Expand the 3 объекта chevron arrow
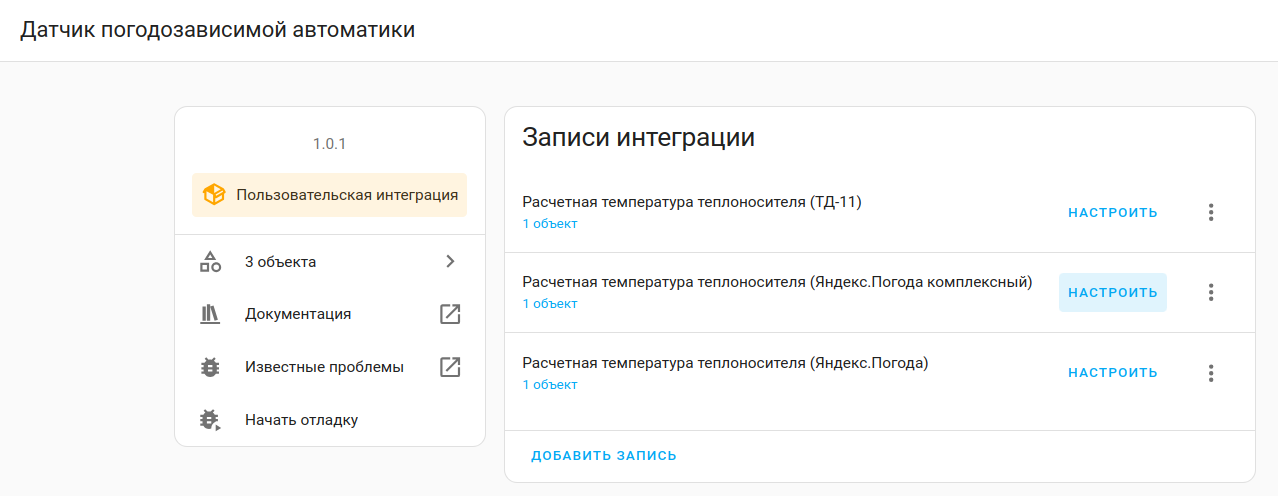Screen dimensions: 1278x496 (450, 262)
